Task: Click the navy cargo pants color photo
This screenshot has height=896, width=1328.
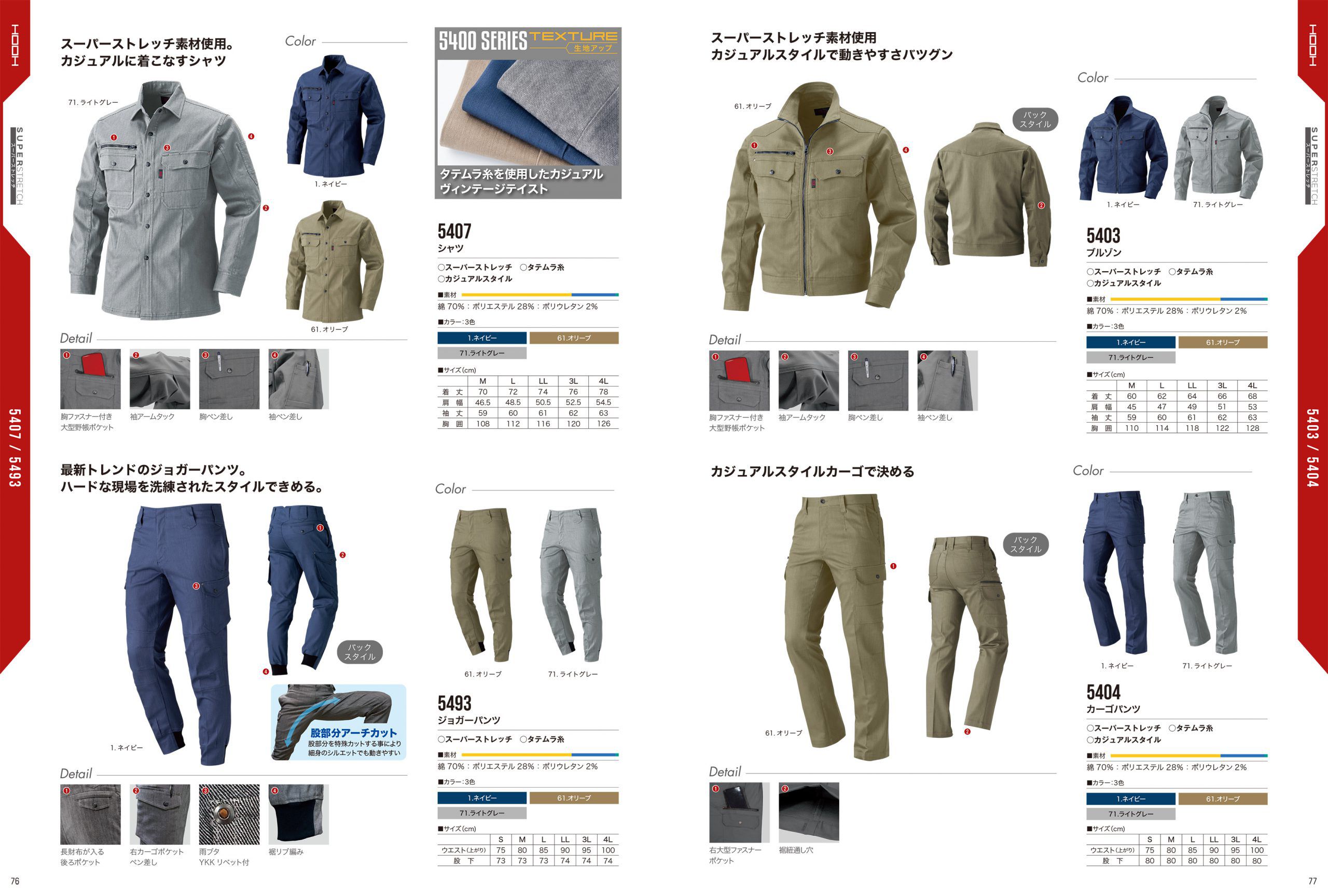Action: point(1115,572)
